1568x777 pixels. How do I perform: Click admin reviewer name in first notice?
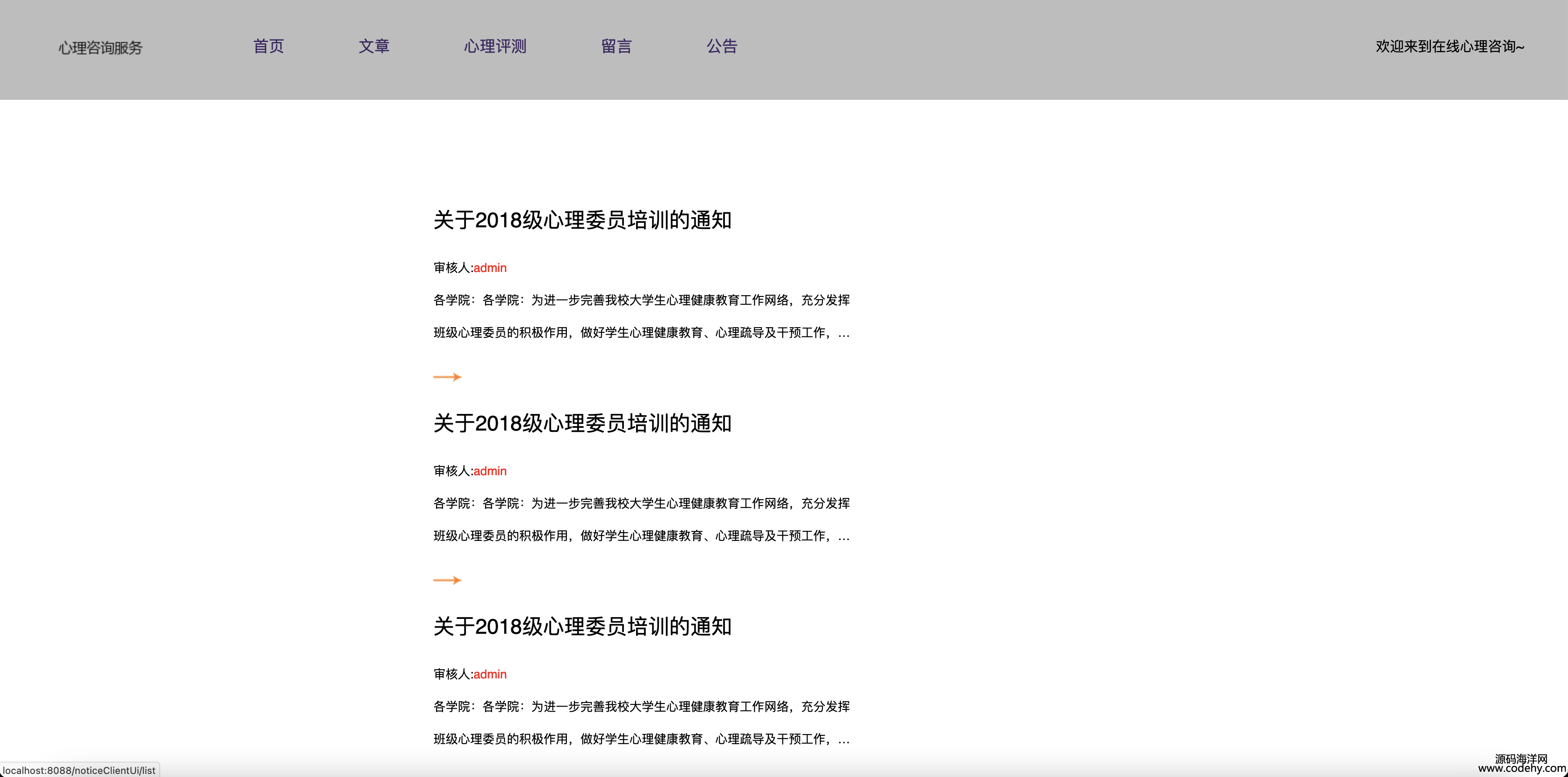pyautogui.click(x=490, y=268)
